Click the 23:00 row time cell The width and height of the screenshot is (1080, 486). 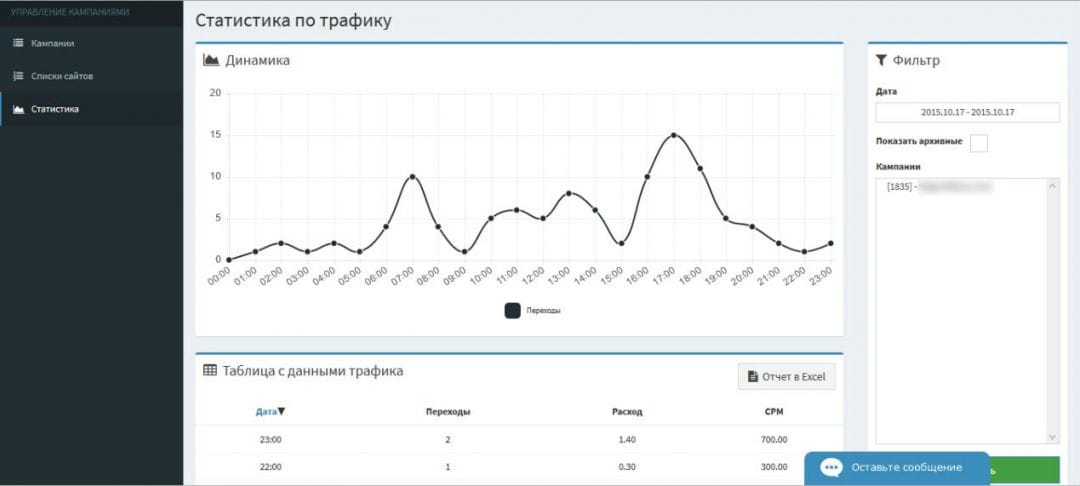[x=270, y=439]
